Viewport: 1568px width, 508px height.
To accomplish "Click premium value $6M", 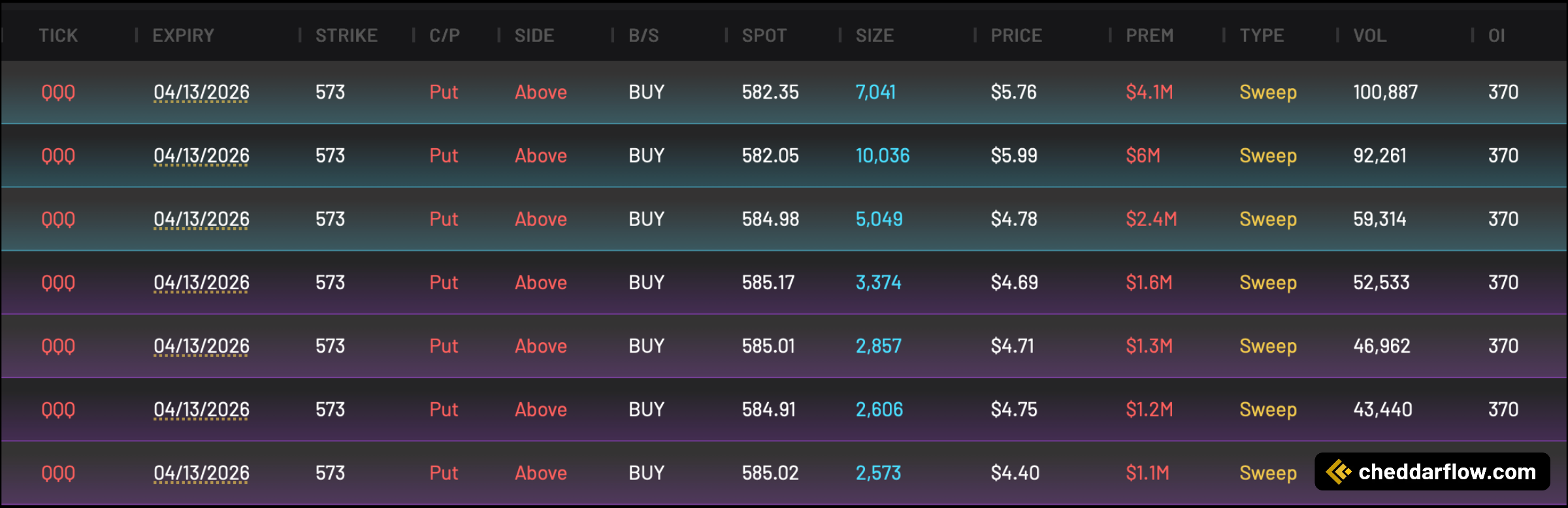I will coord(1143,155).
